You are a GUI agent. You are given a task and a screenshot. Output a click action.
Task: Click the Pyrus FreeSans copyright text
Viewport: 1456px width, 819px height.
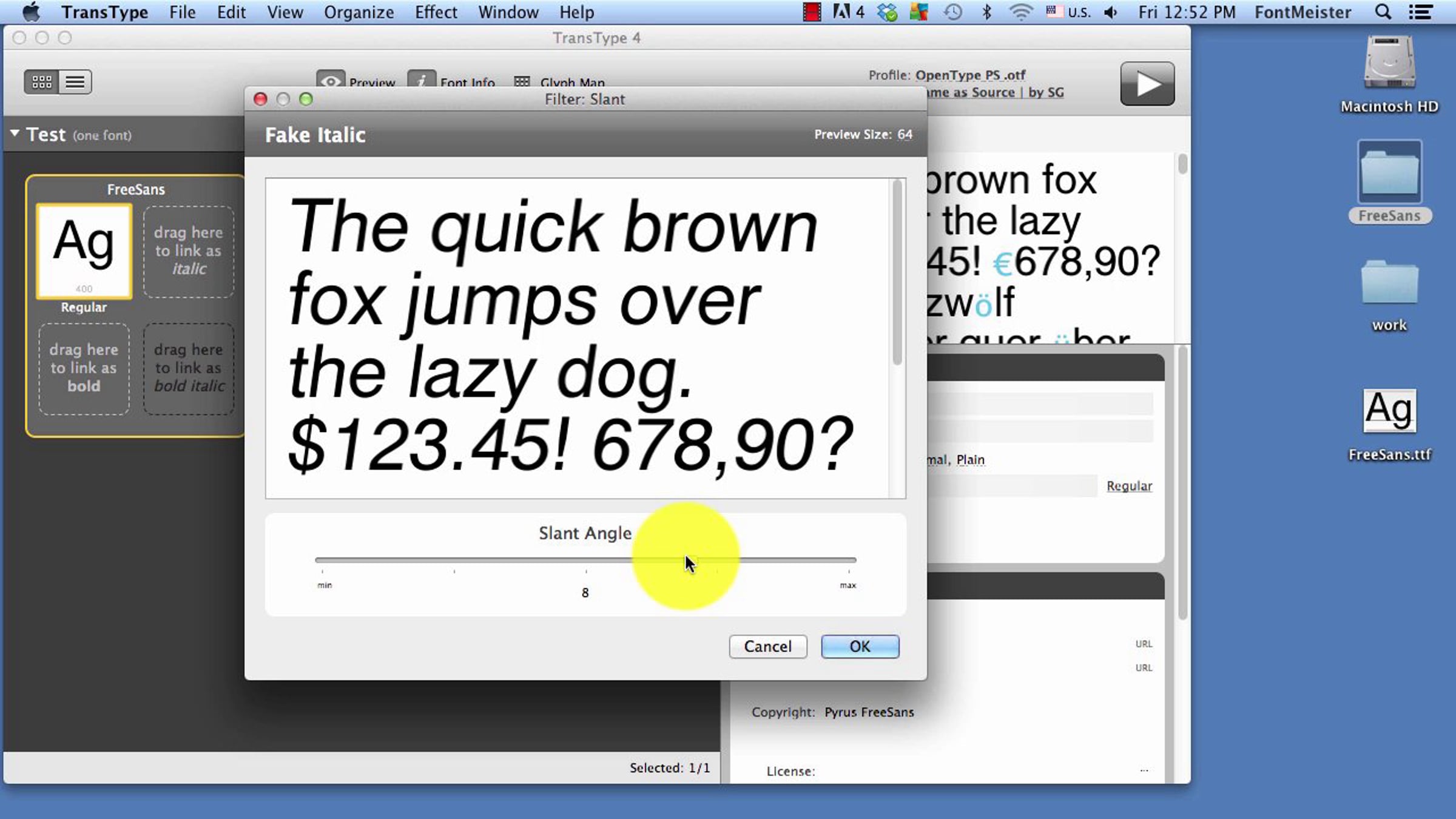[869, 712]
